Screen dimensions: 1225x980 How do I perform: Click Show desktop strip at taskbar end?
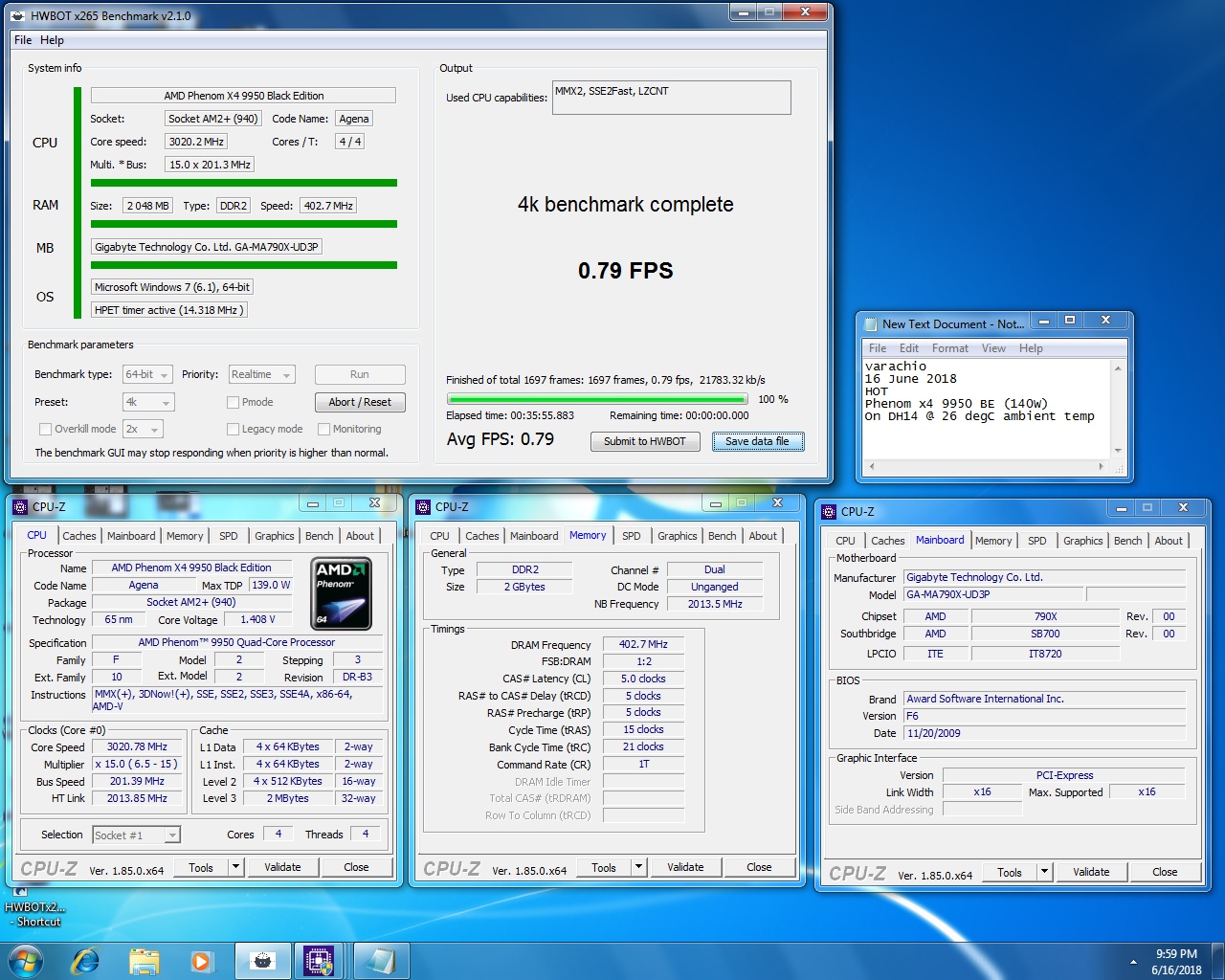click(x=1217, y=962)
